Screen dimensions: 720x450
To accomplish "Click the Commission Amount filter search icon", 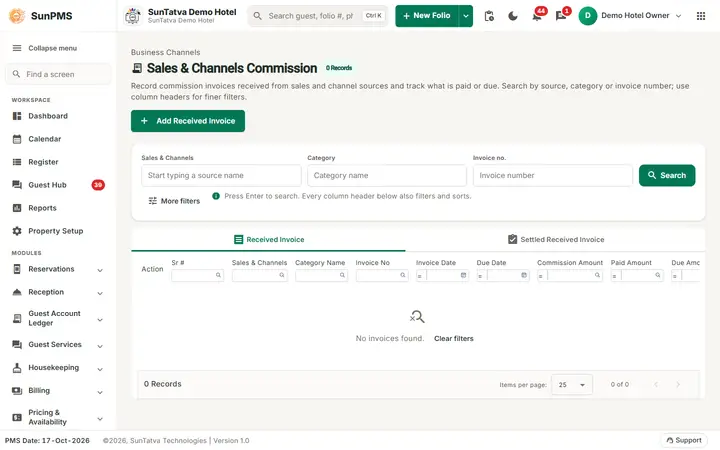I will pyautogui.click(x=597, y=276).
